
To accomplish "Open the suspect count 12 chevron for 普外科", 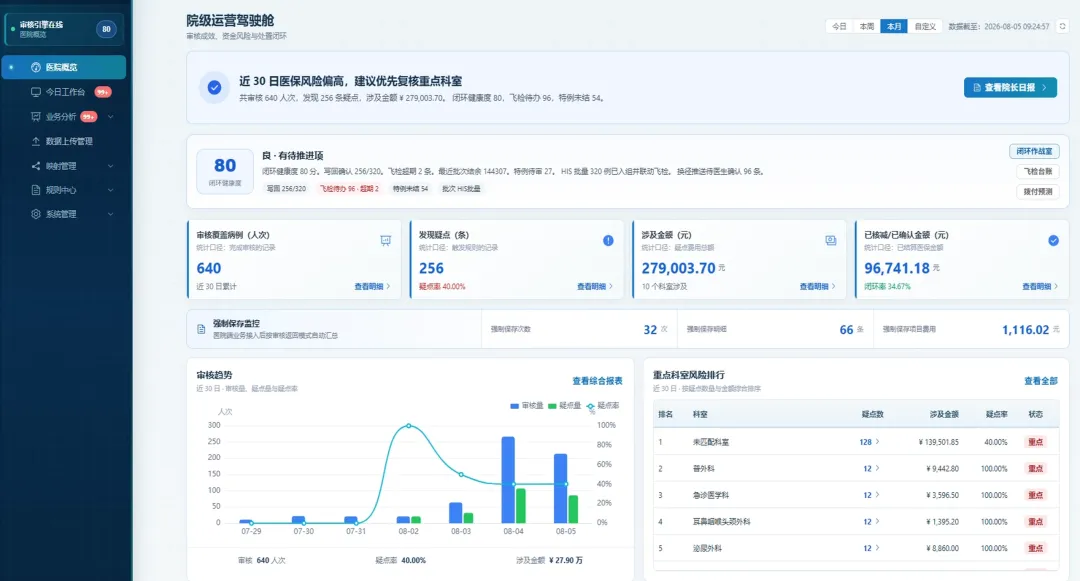I will 877,469.
